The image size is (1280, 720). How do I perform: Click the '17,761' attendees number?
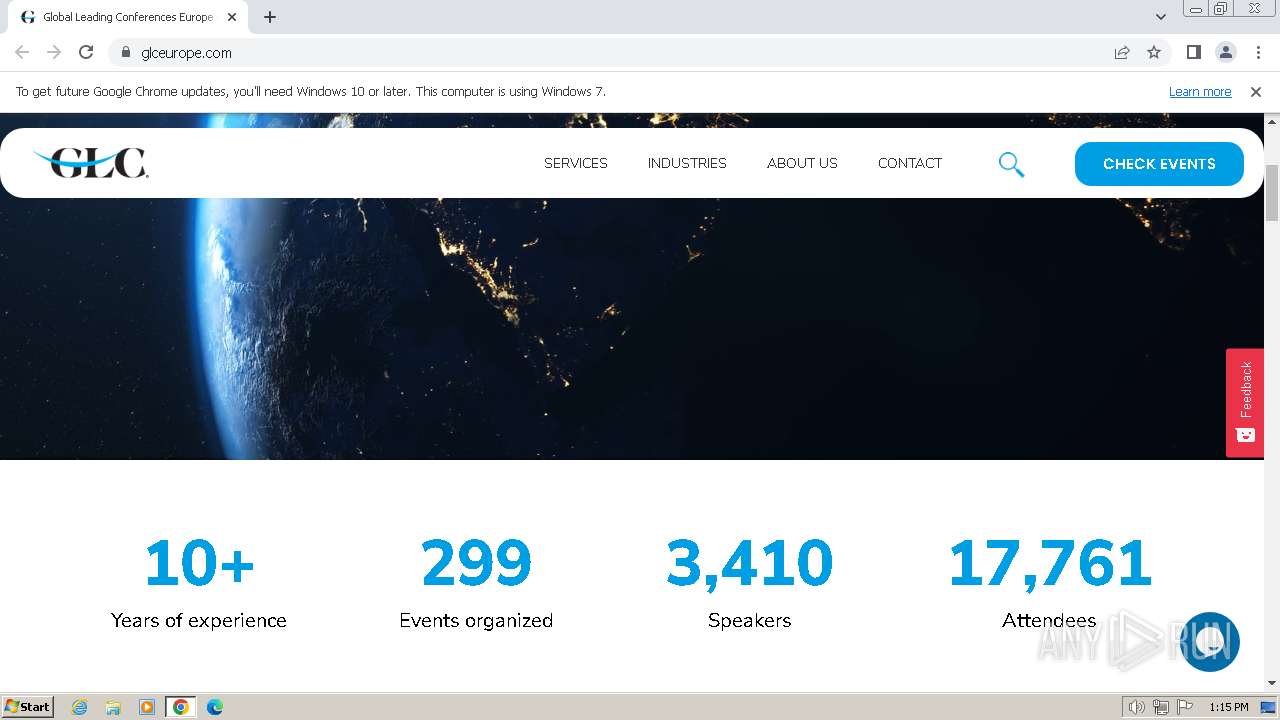point(1050,563)
